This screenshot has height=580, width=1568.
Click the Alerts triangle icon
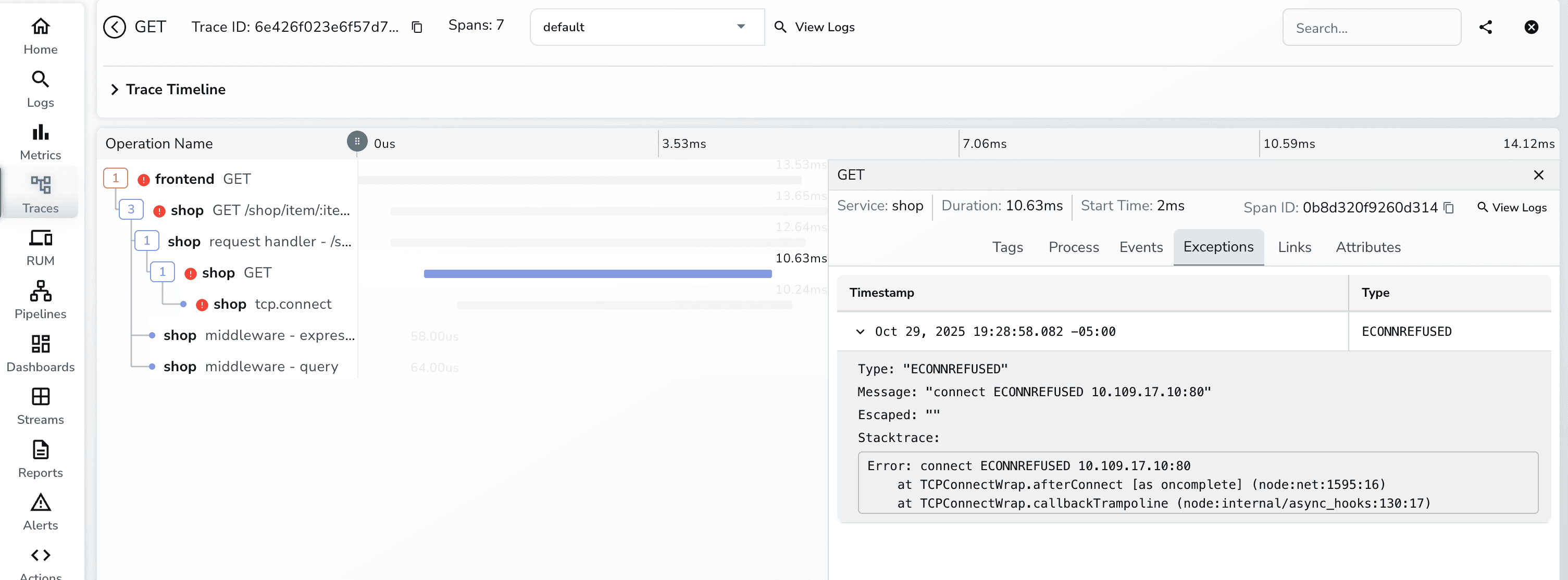[x=40, y=503]
